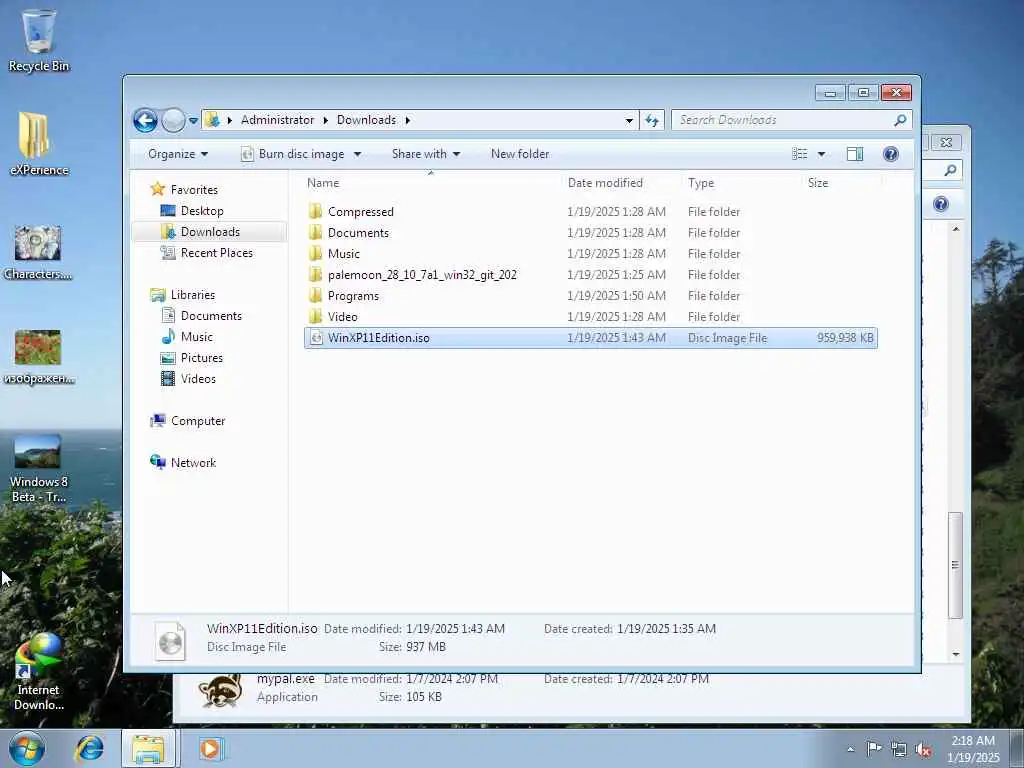1024x768 pixels.
Task: Select Libraries in the navigation pane
Action: click(x=193, y=295)
